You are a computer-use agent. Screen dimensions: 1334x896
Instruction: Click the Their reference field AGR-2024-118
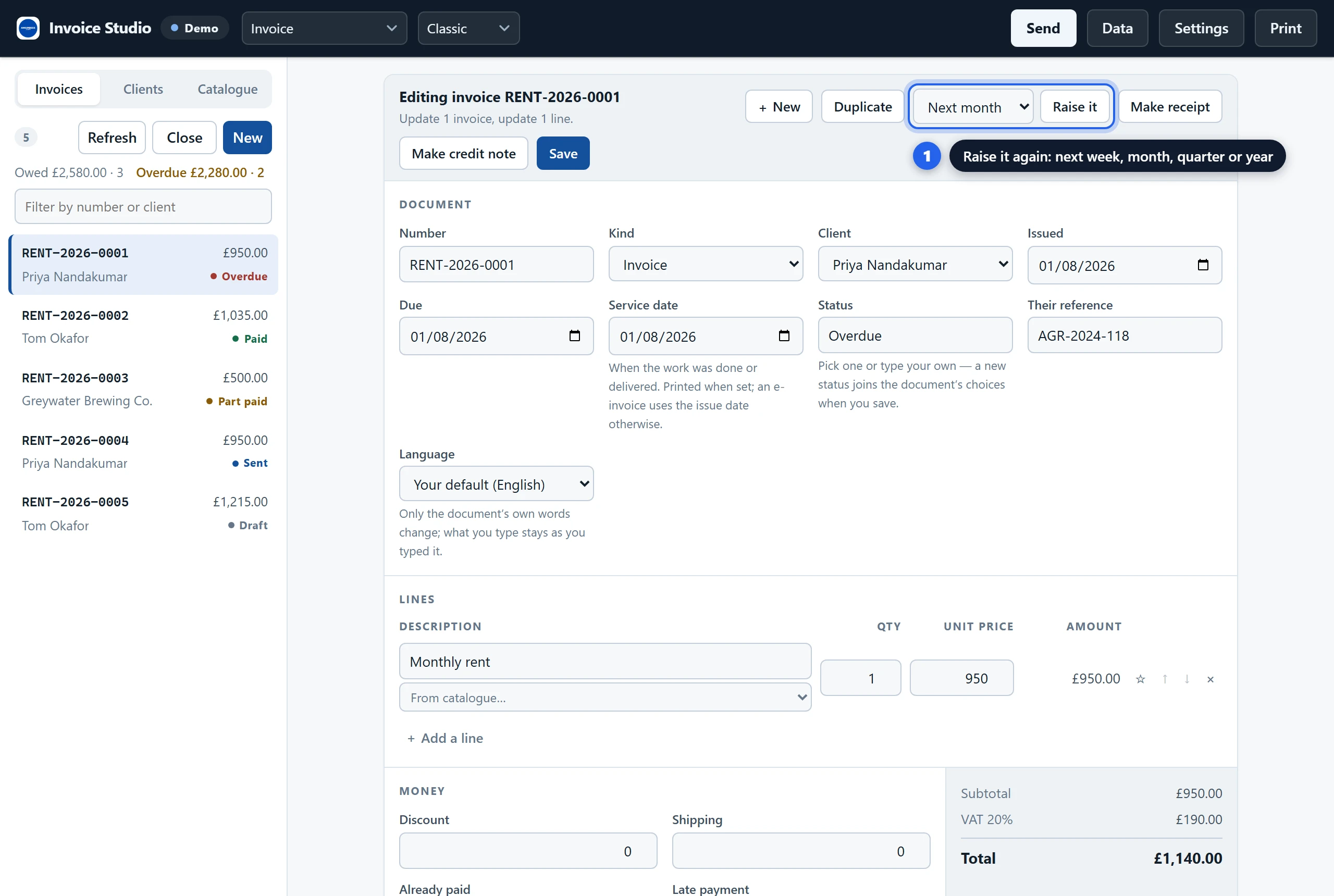click(x=1124, y=335)
